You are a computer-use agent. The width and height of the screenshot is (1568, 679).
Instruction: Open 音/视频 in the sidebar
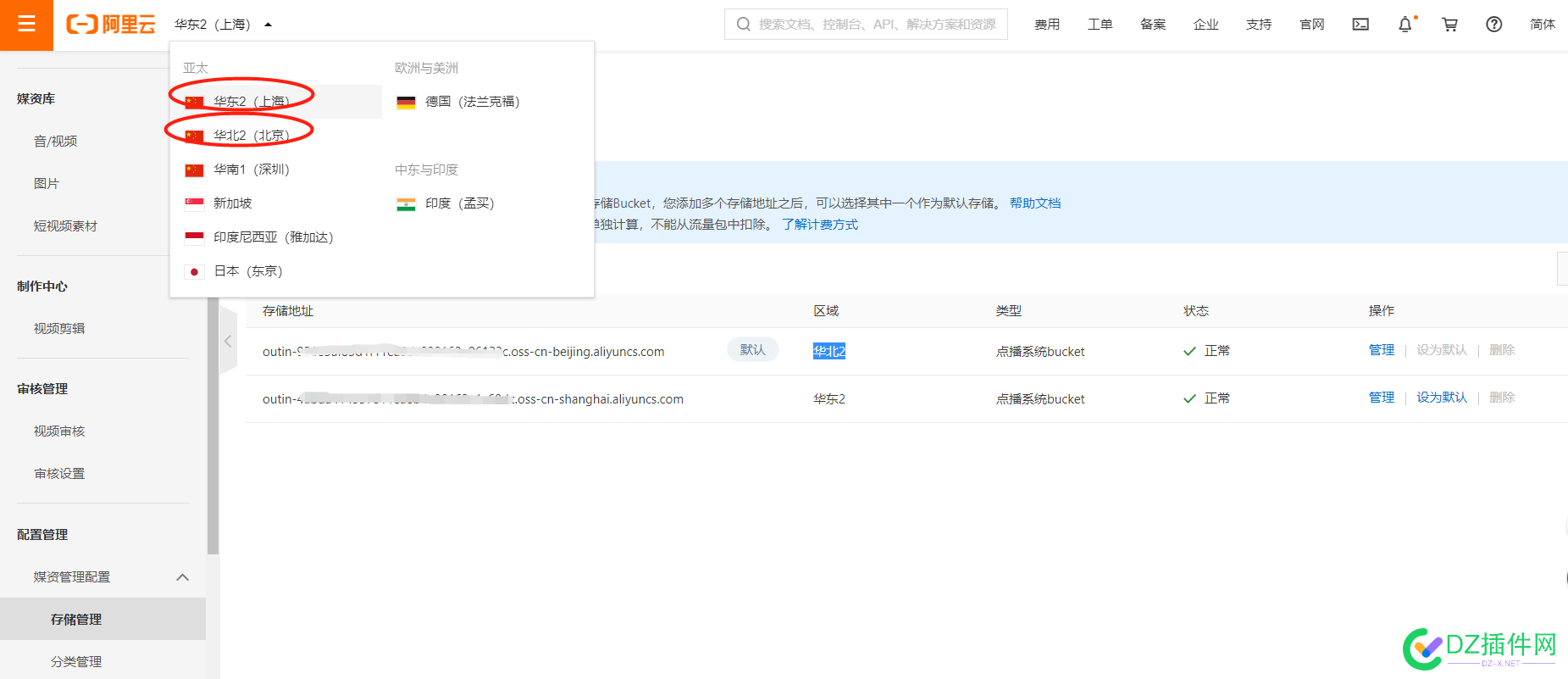tap(56, 142)
